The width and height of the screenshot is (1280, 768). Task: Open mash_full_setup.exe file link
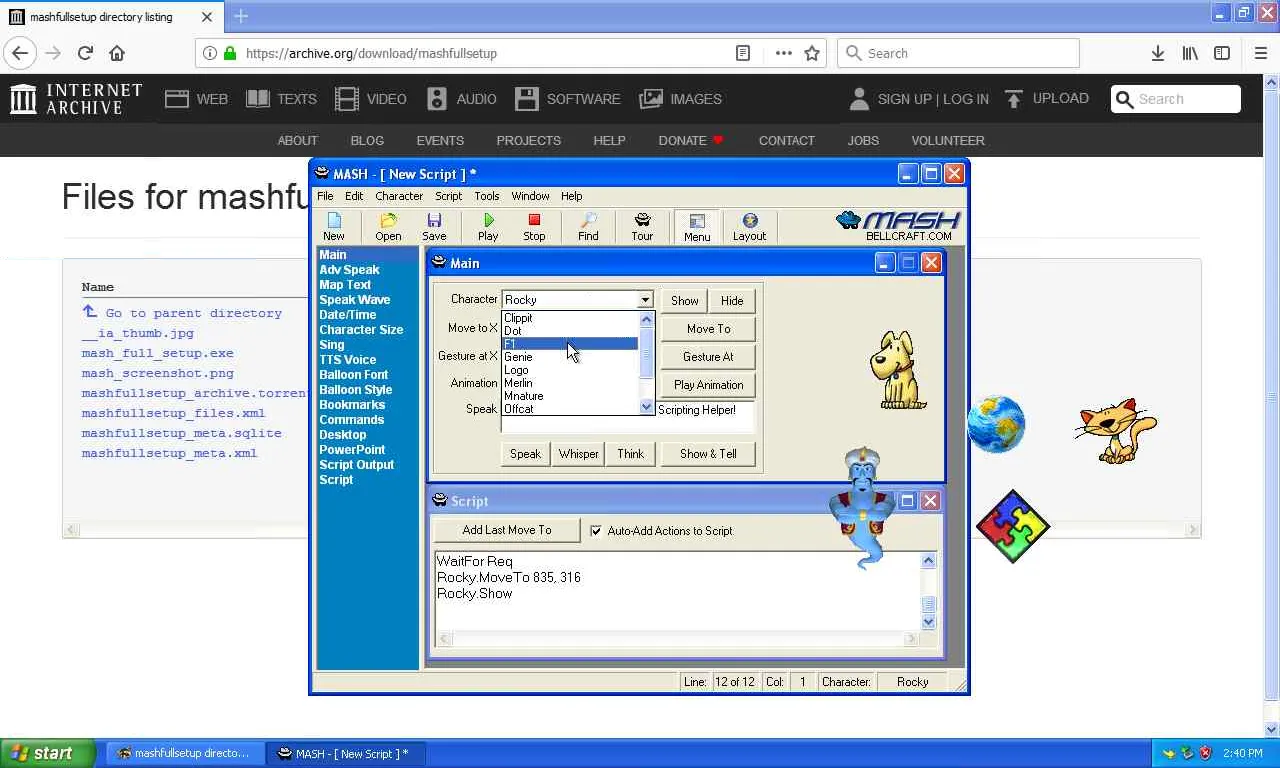(x=158, y=353)
